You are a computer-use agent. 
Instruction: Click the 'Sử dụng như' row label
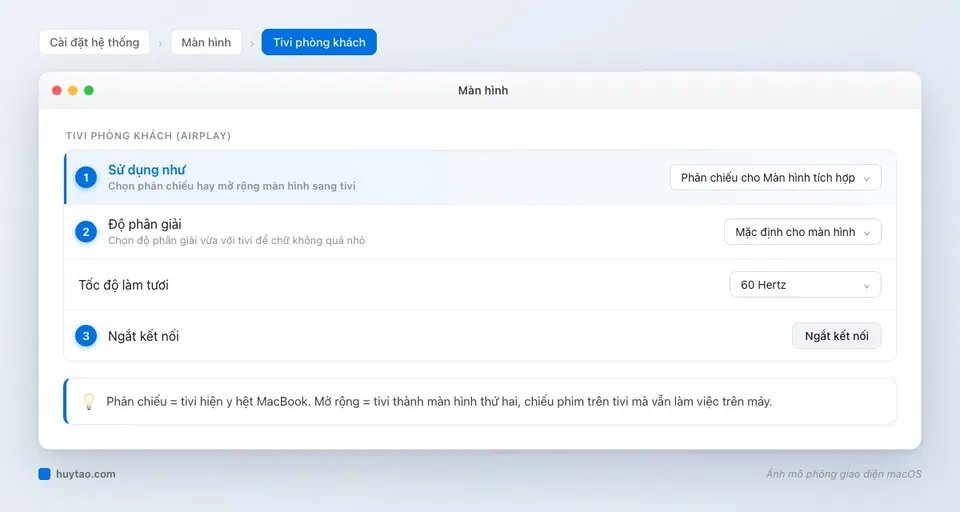point(147,170)
